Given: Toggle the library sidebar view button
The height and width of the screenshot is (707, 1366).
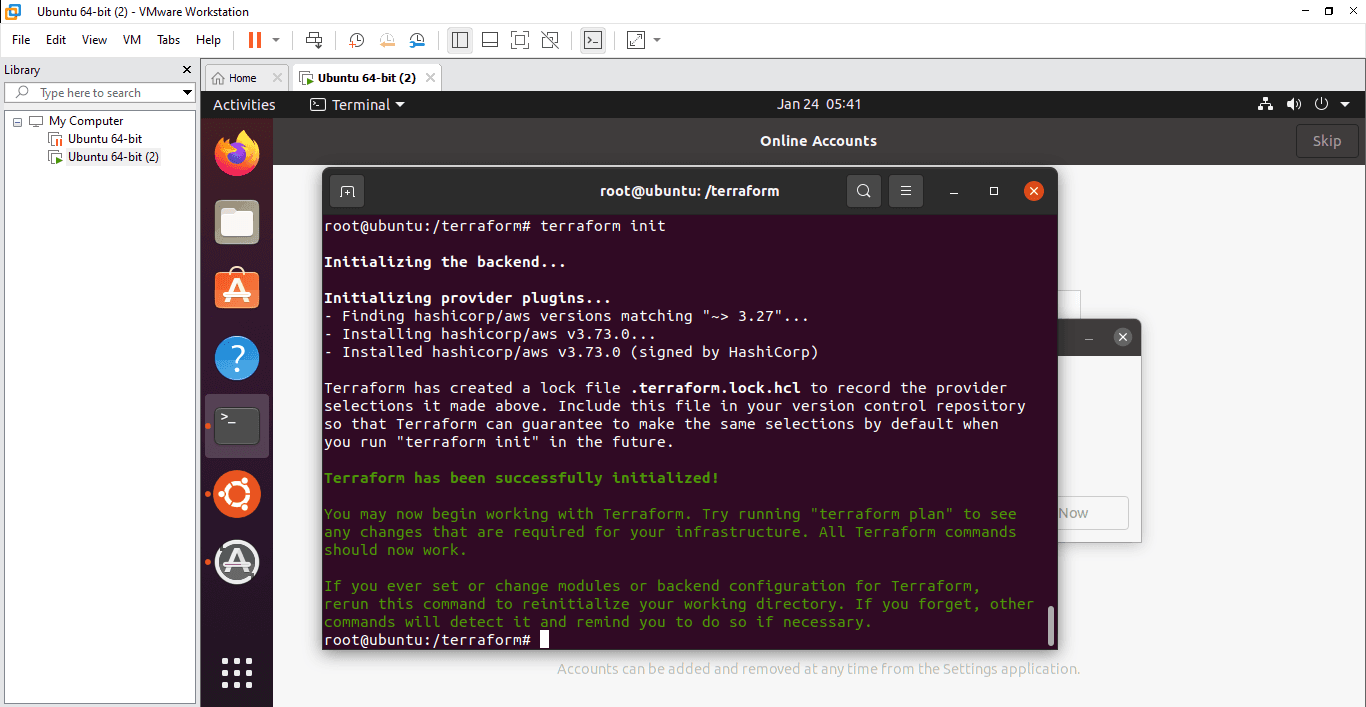Looking at the screenshot, I should [x=460, y=40].
